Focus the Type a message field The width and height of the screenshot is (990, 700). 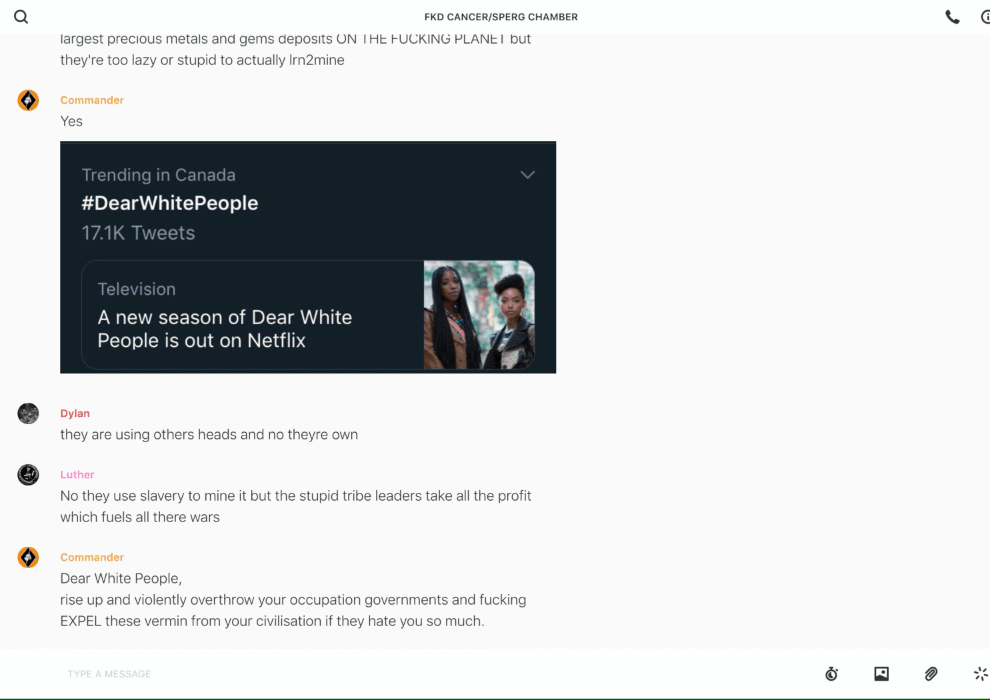pos(436,673)
